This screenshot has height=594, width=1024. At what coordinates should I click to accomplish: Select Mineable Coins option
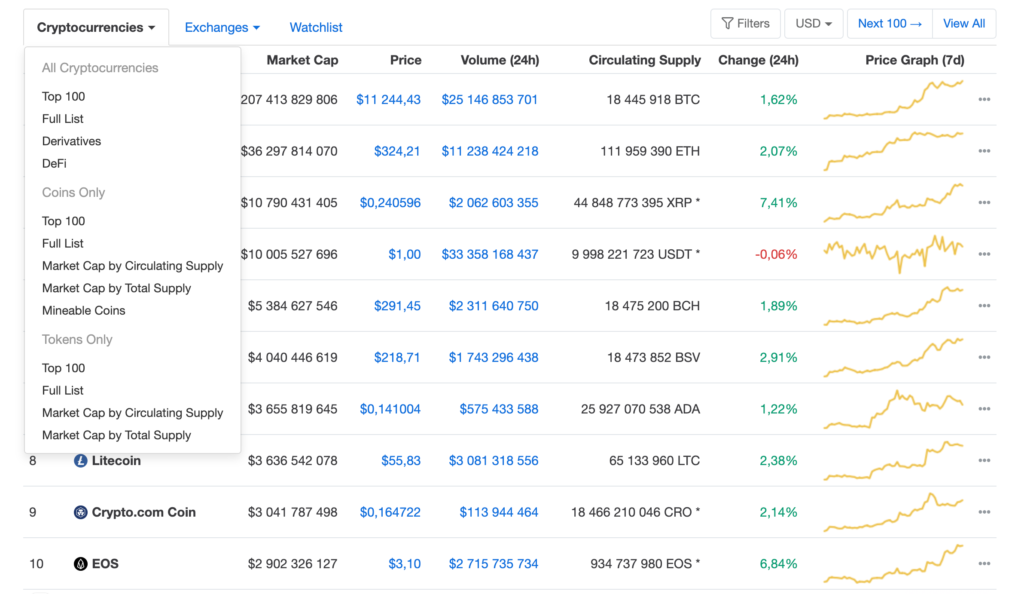[84, 311]
